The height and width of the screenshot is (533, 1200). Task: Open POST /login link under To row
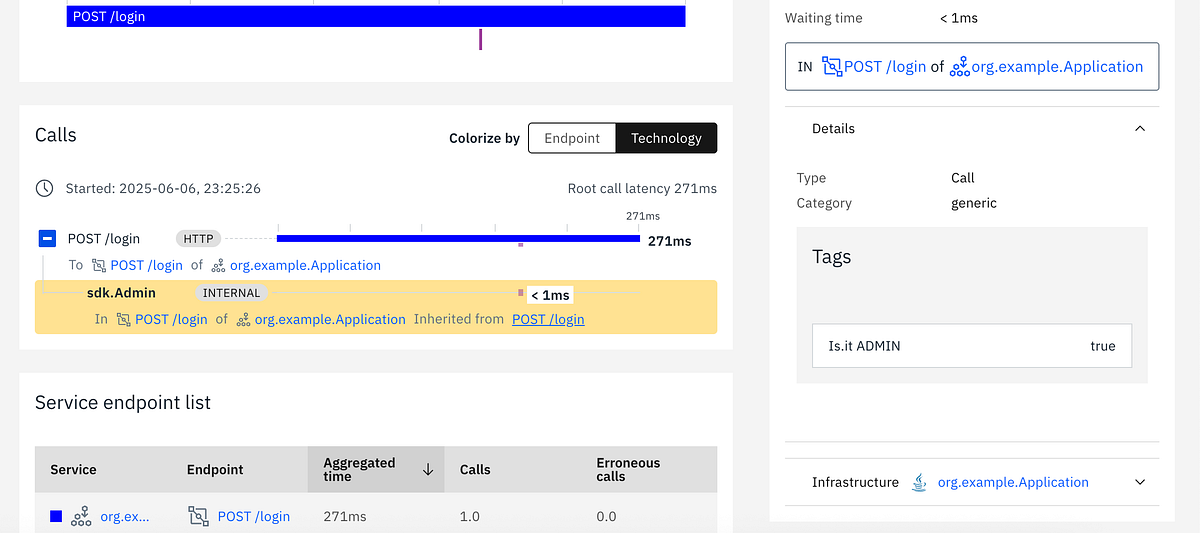(147, 265)
